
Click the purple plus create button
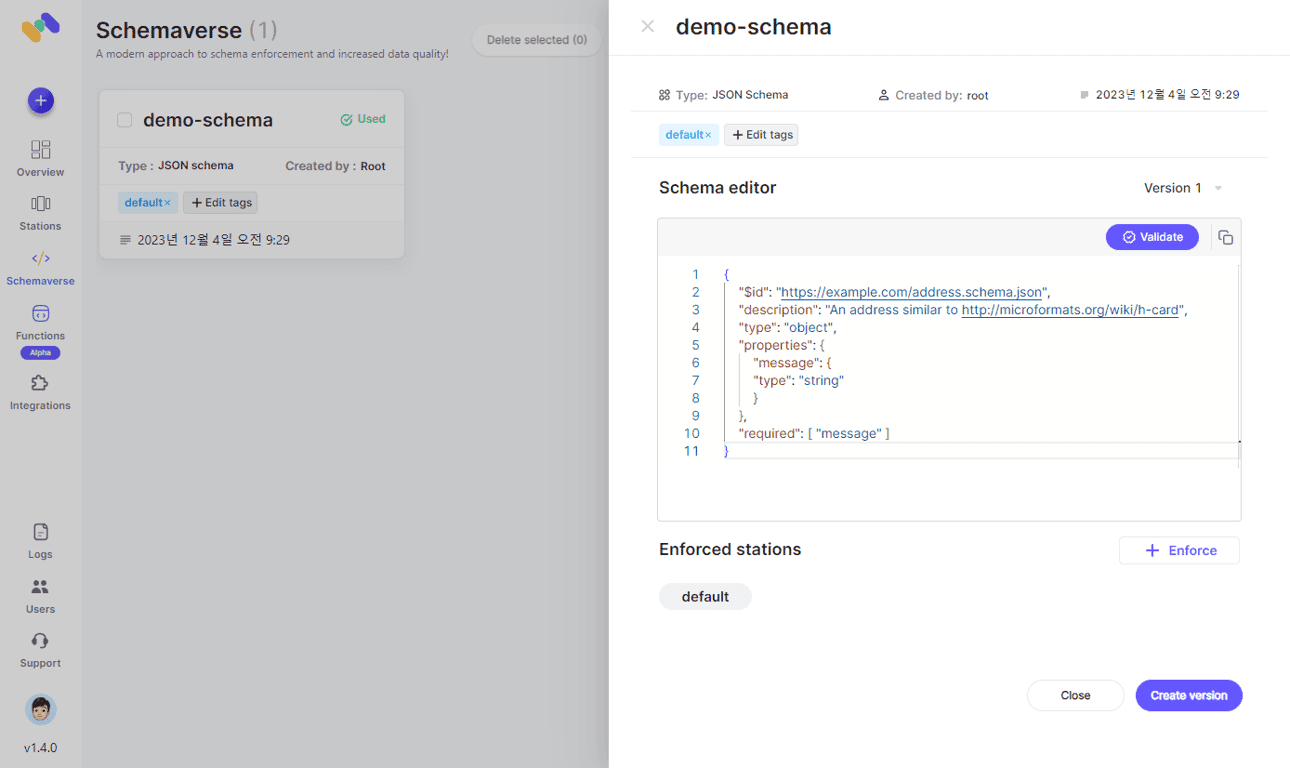click(40, 100)
